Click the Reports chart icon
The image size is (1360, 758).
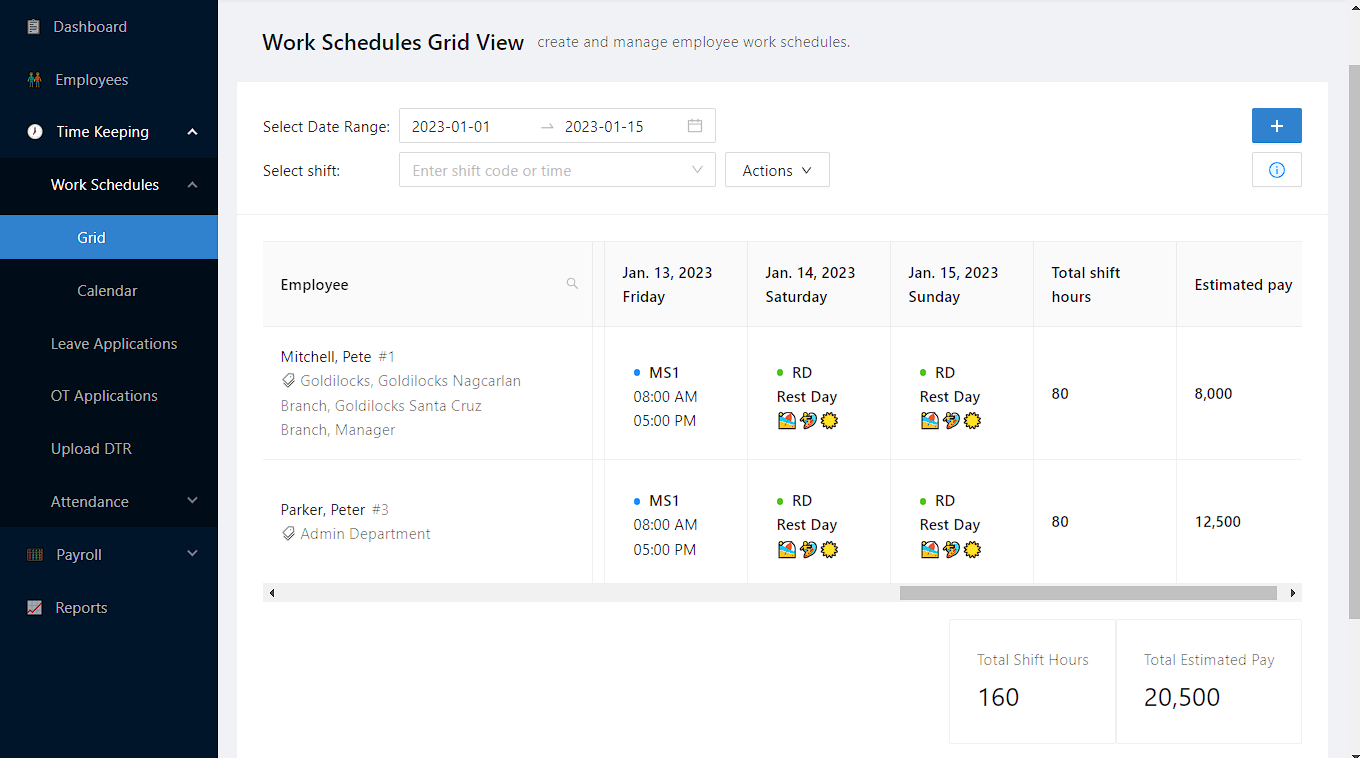tap(35, 608)
